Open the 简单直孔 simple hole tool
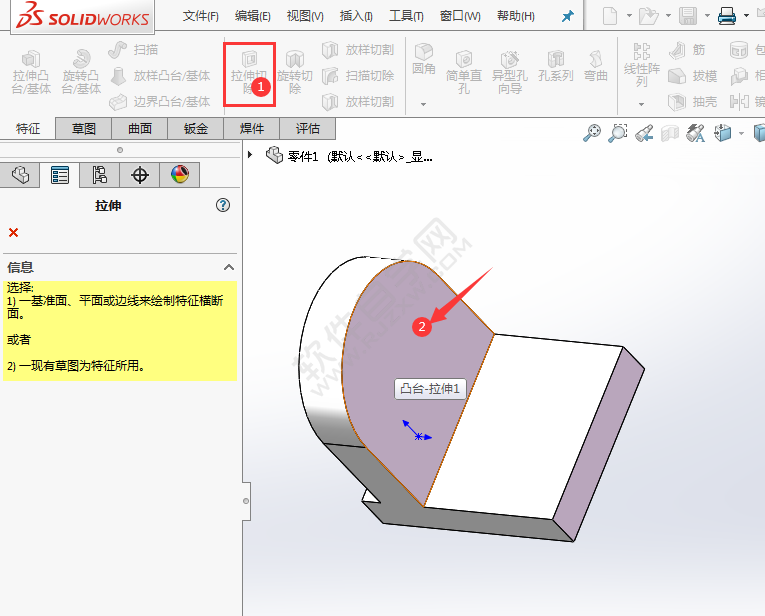This screenshot has width=765, height=616. pos(463,73)
